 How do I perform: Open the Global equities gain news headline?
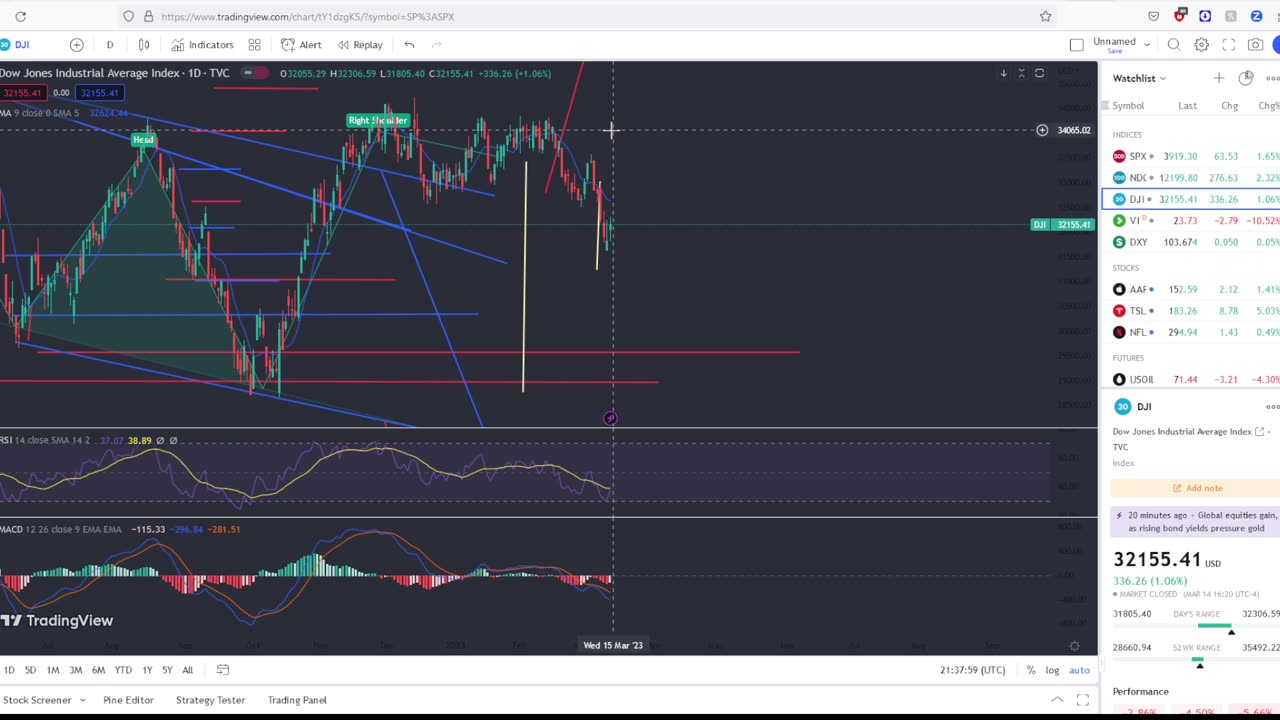coord(1196,521)
